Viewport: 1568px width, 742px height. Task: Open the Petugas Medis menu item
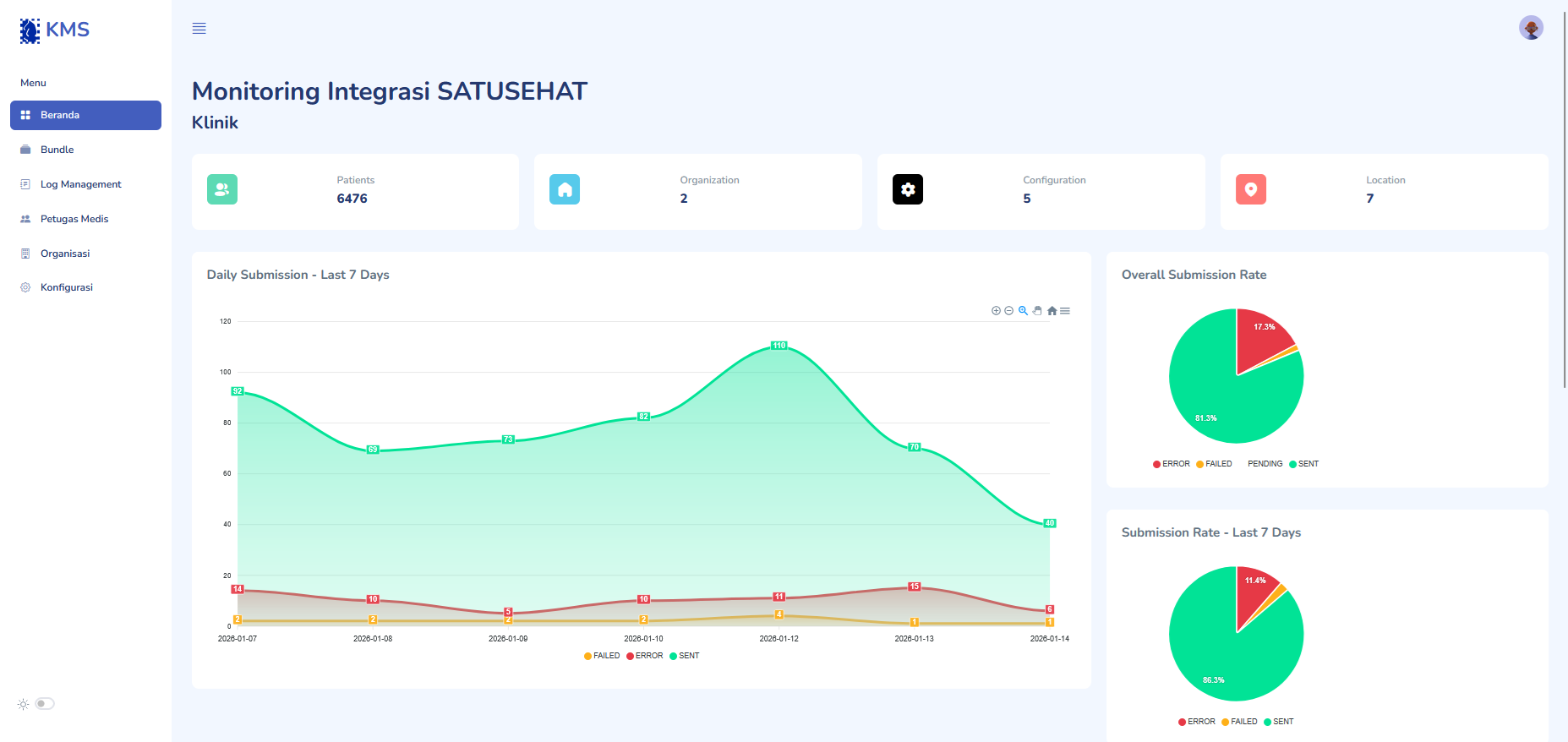click(x=85, y=219)
